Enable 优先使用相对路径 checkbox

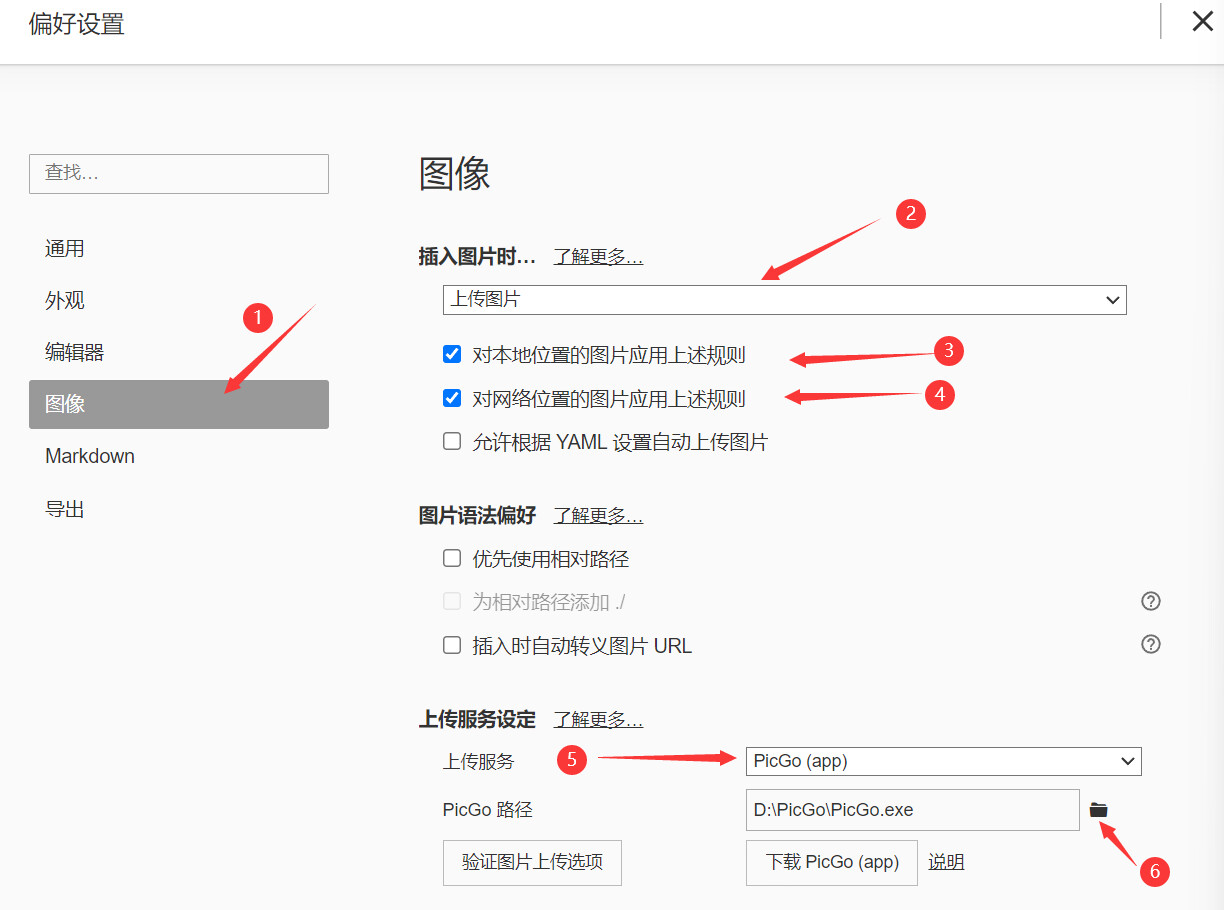point(452,558)
